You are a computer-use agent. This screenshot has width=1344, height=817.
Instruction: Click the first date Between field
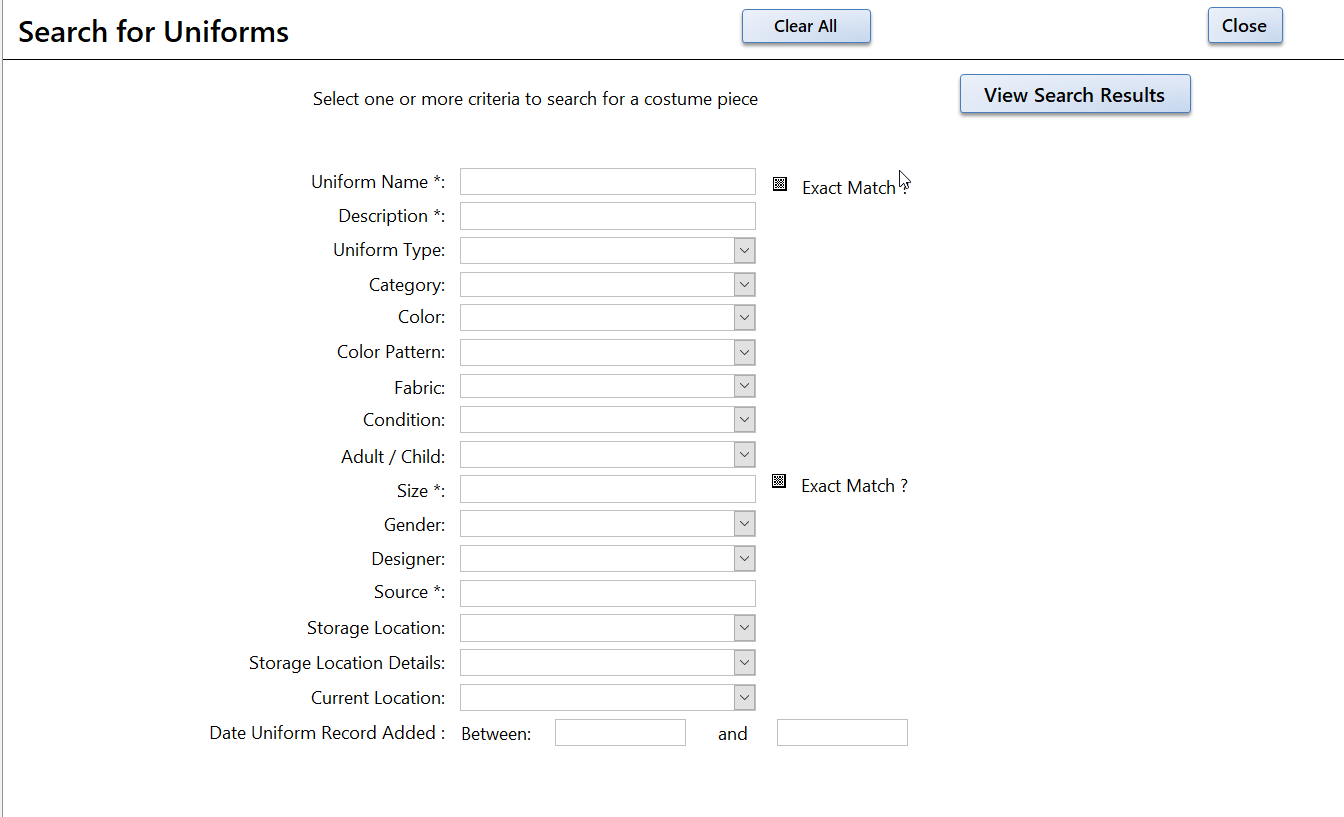pos(620,732)
